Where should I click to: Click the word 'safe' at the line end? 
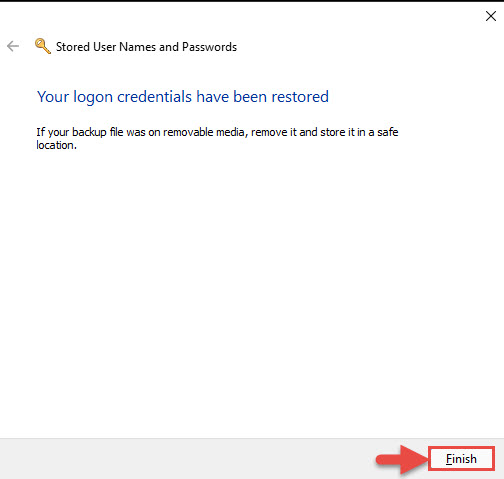(x=388, y=132)
